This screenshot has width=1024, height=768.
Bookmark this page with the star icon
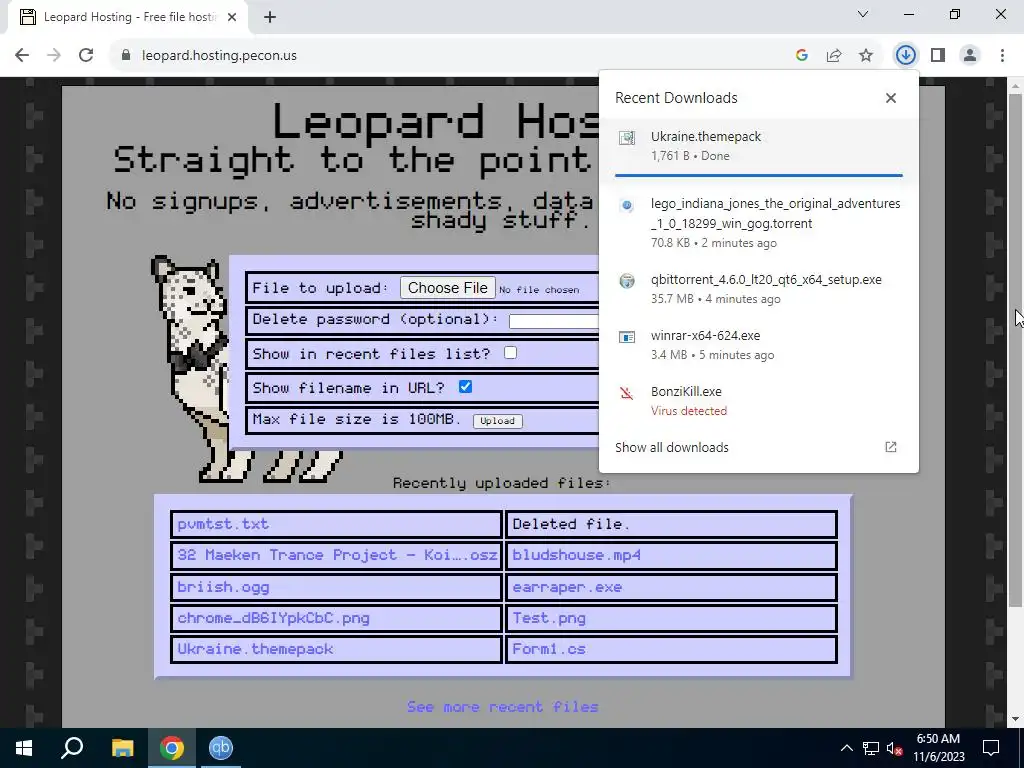click(866, 56)
